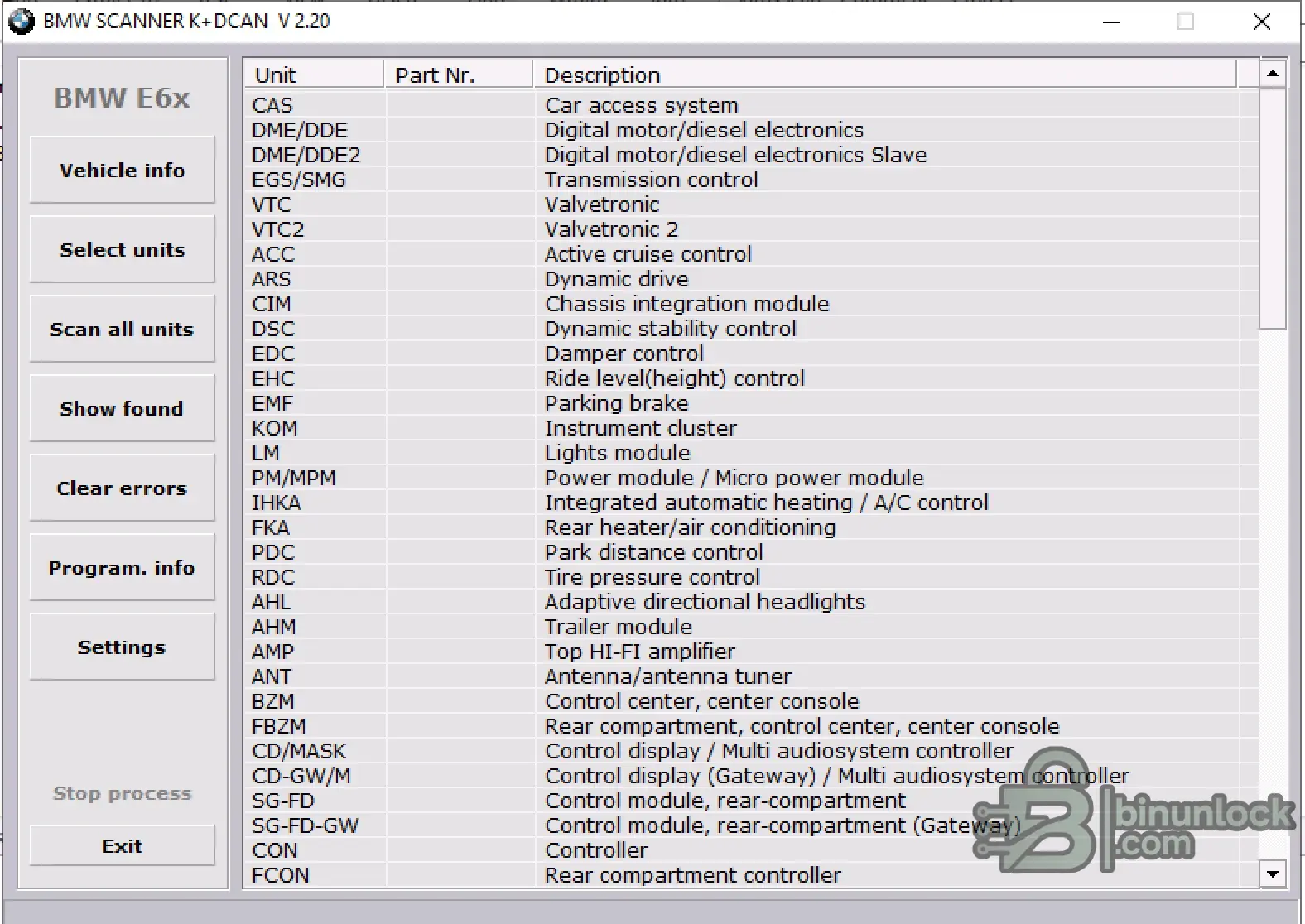Image resolution: width=1305 pixels, height=924 pixels.
Task: Click the scroll up arrow of unit list
Action: coord(1273,74)
